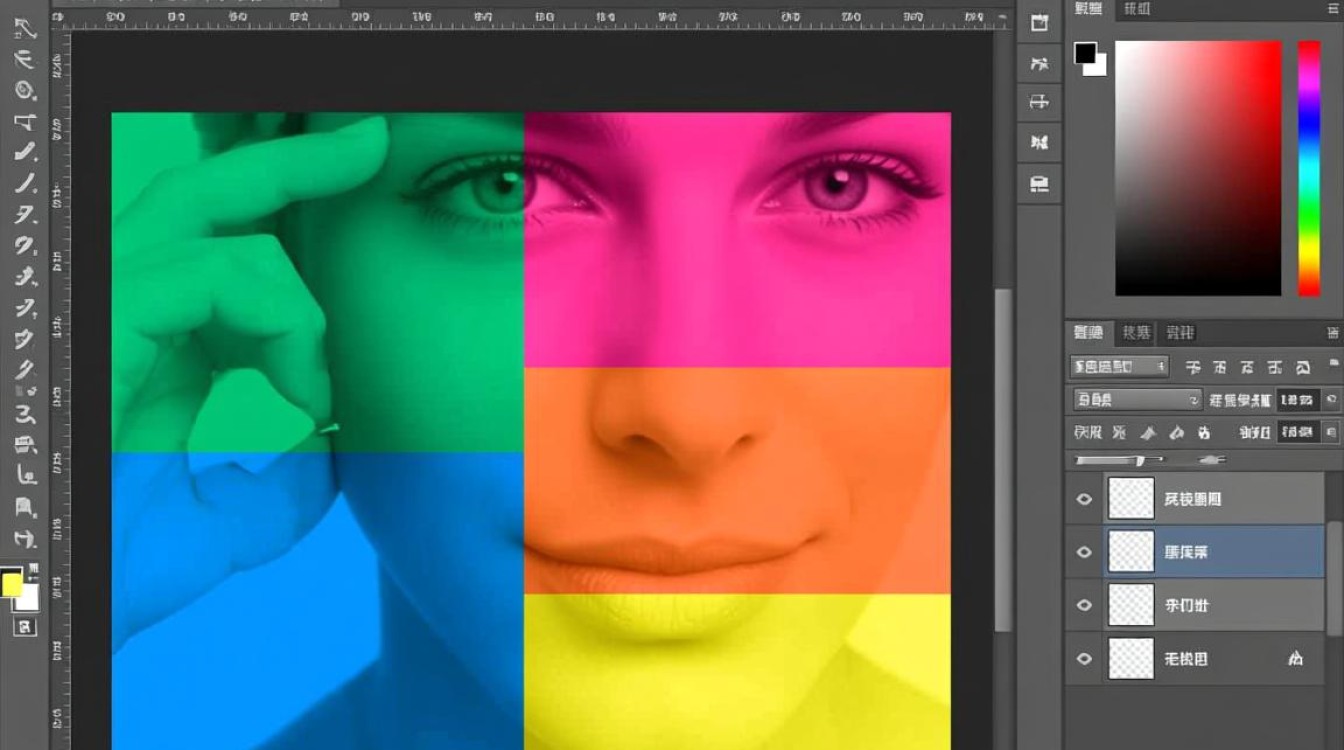Image resolution: width=1344 pixels, height=750 pixels.
Task: Select the second tool from the toolbox top
Action: [25, 59]
